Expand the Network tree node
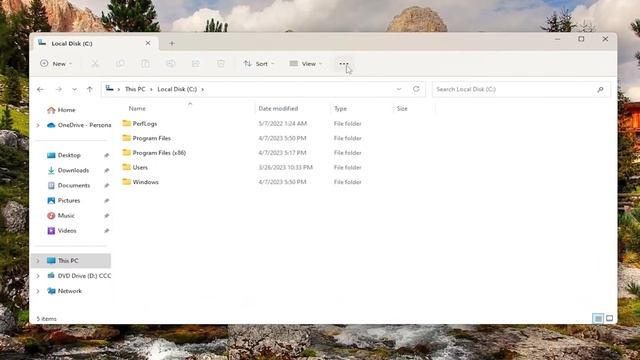This screenshot has width=640, height=360. click(x=38, y=291)
